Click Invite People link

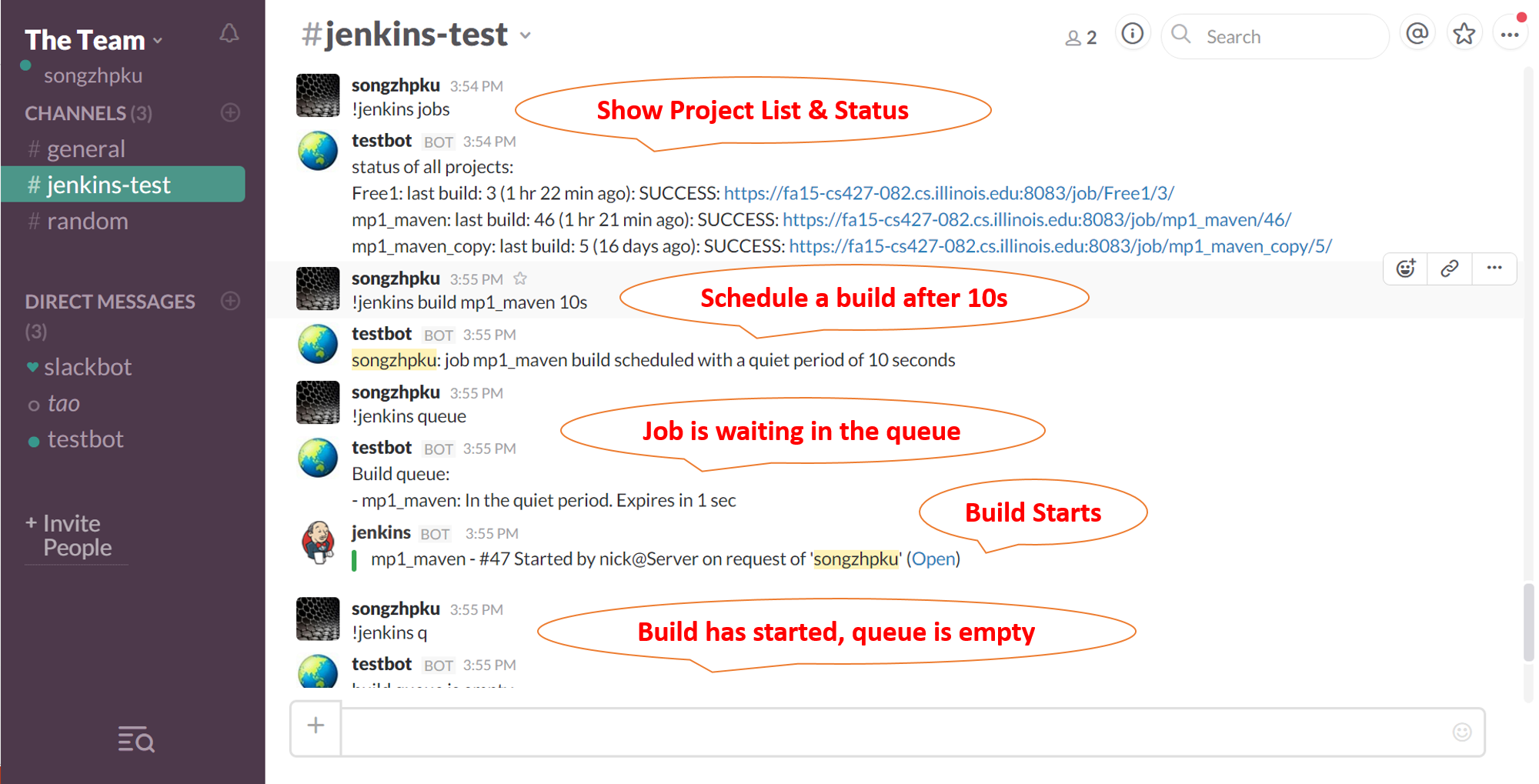[x=76, y=535]
